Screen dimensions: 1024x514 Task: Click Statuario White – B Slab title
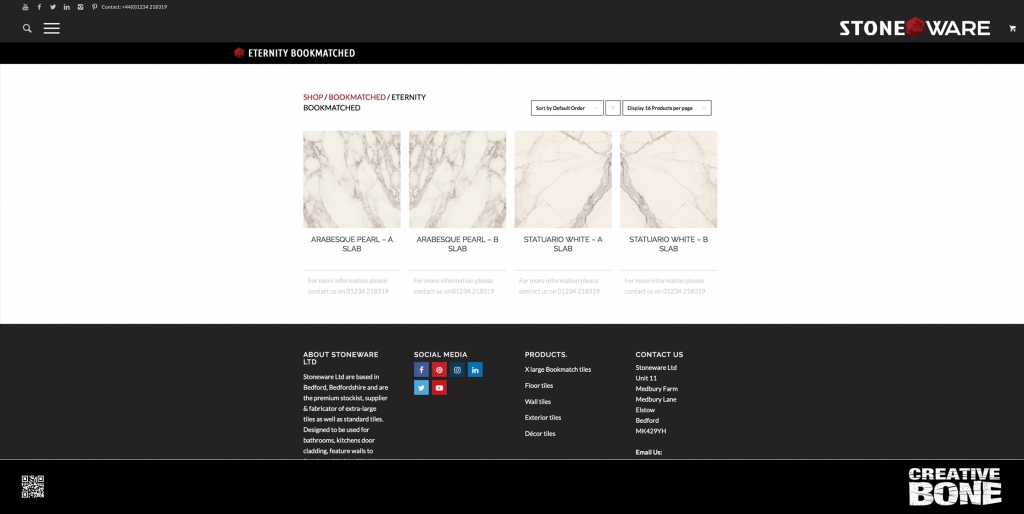tap(669, 244)
